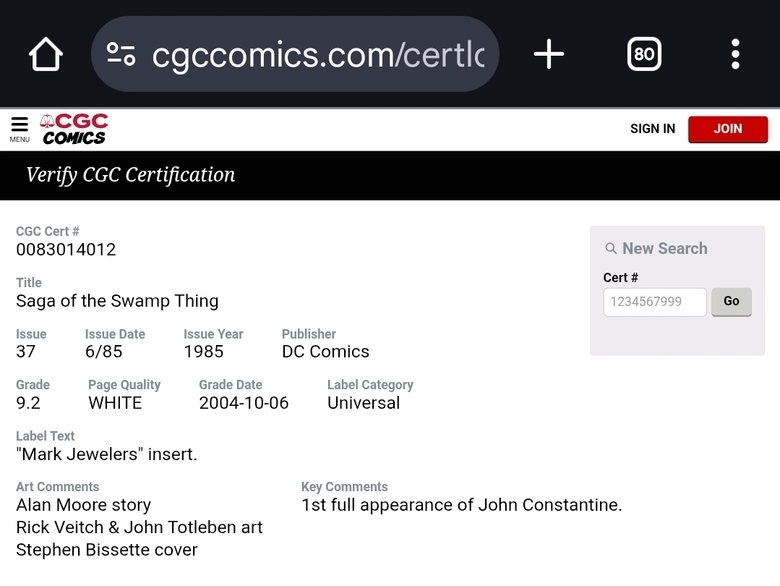
Task: Select cert number 0083014012
Action: 66,250
